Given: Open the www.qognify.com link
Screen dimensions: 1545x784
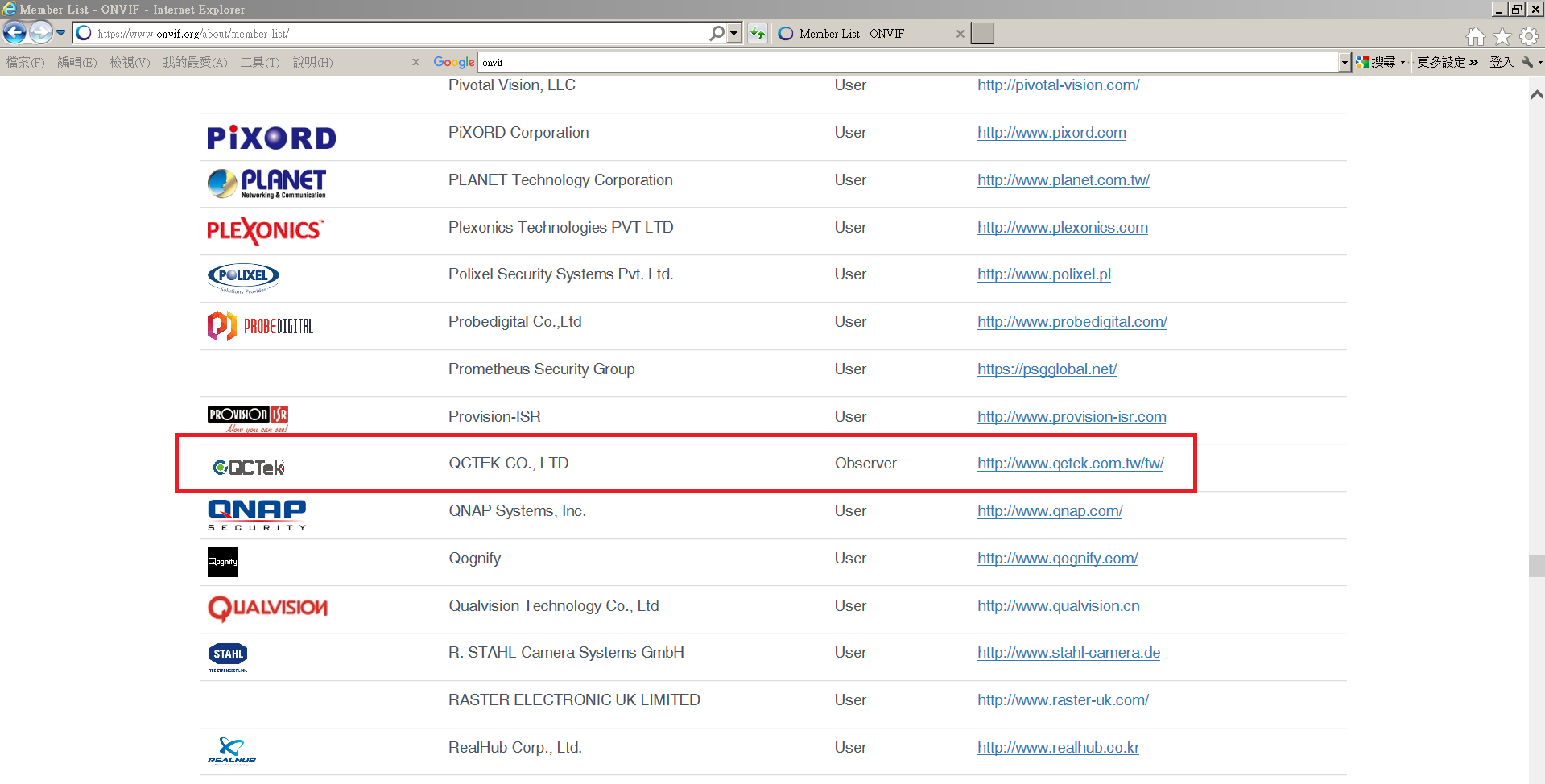Looking at the screenshot, I should [x=1057, y=559].
